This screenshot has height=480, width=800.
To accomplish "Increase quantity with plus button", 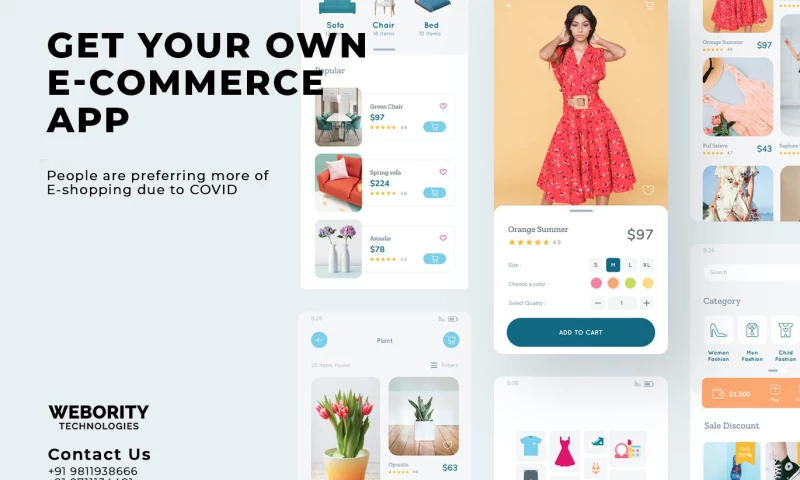I will pos(646,303).
